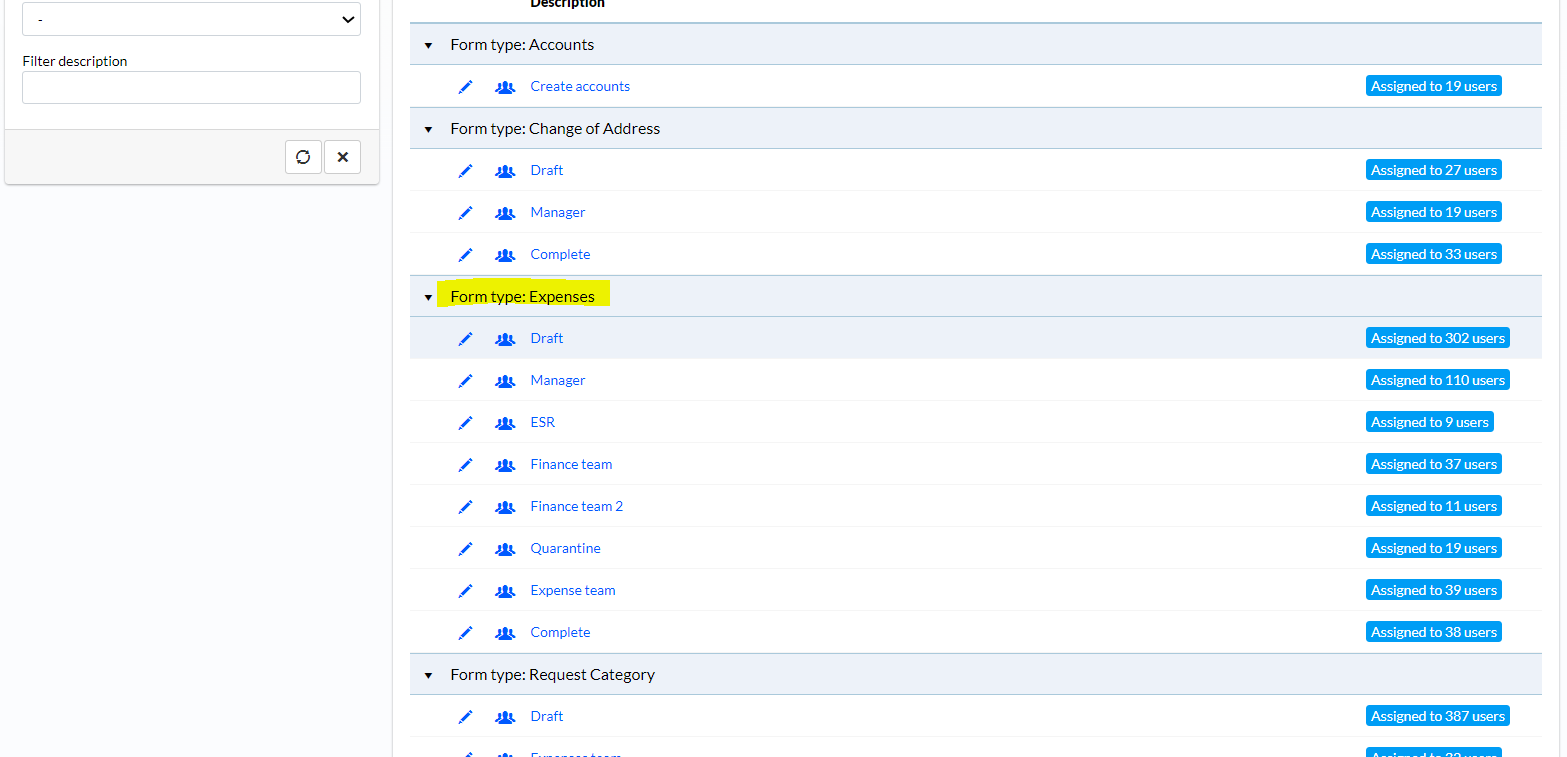Open the Complete link under Change of Address
Image resolution: width=1567 pixels, height=757 pixels.
coord(560,254)
